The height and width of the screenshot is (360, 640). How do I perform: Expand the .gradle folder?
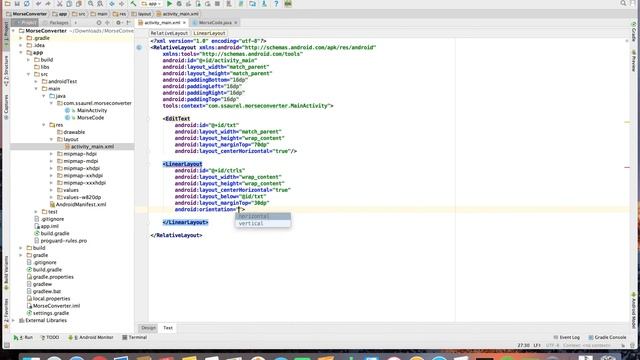21,38
